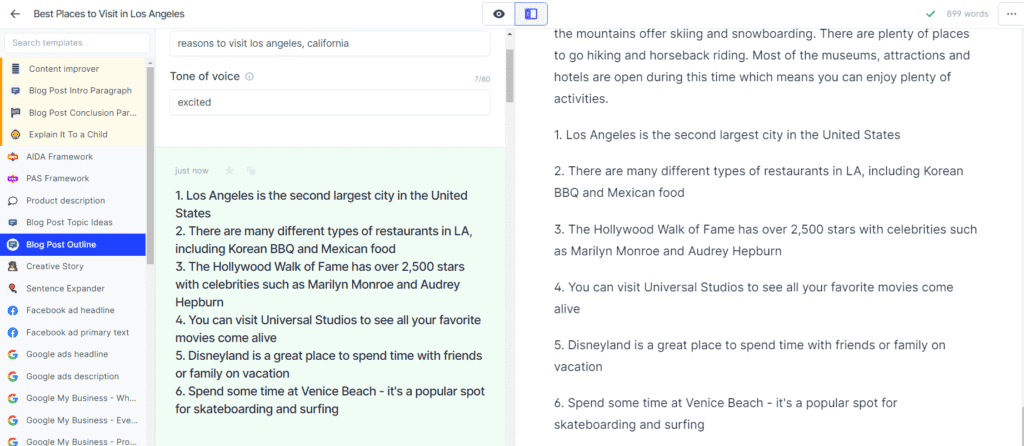This screenshot has width=1024, height=446.
Task: Click the Content improver list icon
Action: 16,69
